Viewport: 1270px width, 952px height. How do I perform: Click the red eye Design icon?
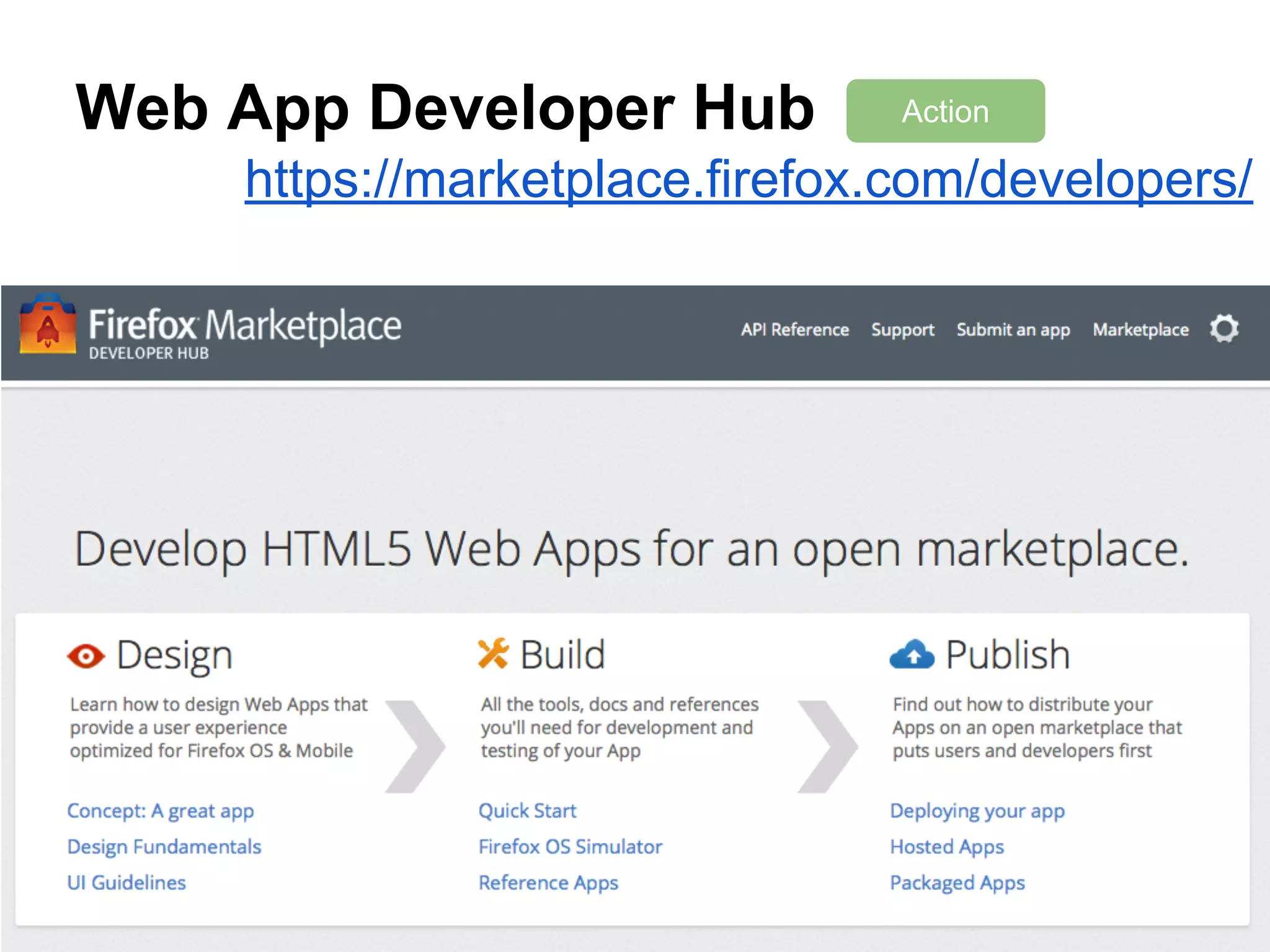click(86, 656)
